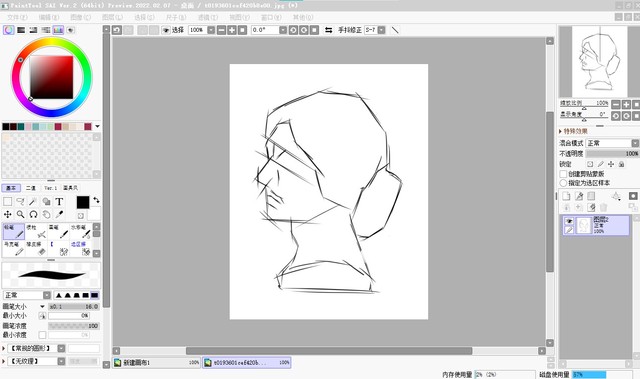The image size is (640, 379).
Task: Switch to the 画具尺 tool tab
Action: [70, 188]
